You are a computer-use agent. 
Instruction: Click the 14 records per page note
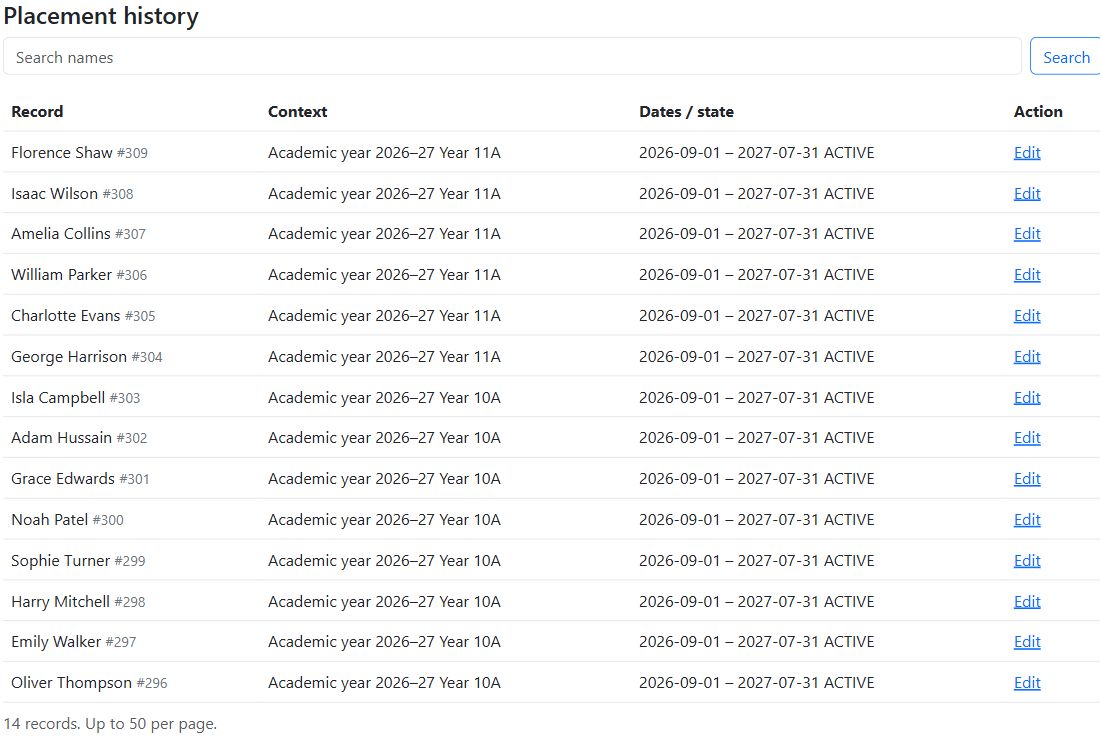coord(110,723)
